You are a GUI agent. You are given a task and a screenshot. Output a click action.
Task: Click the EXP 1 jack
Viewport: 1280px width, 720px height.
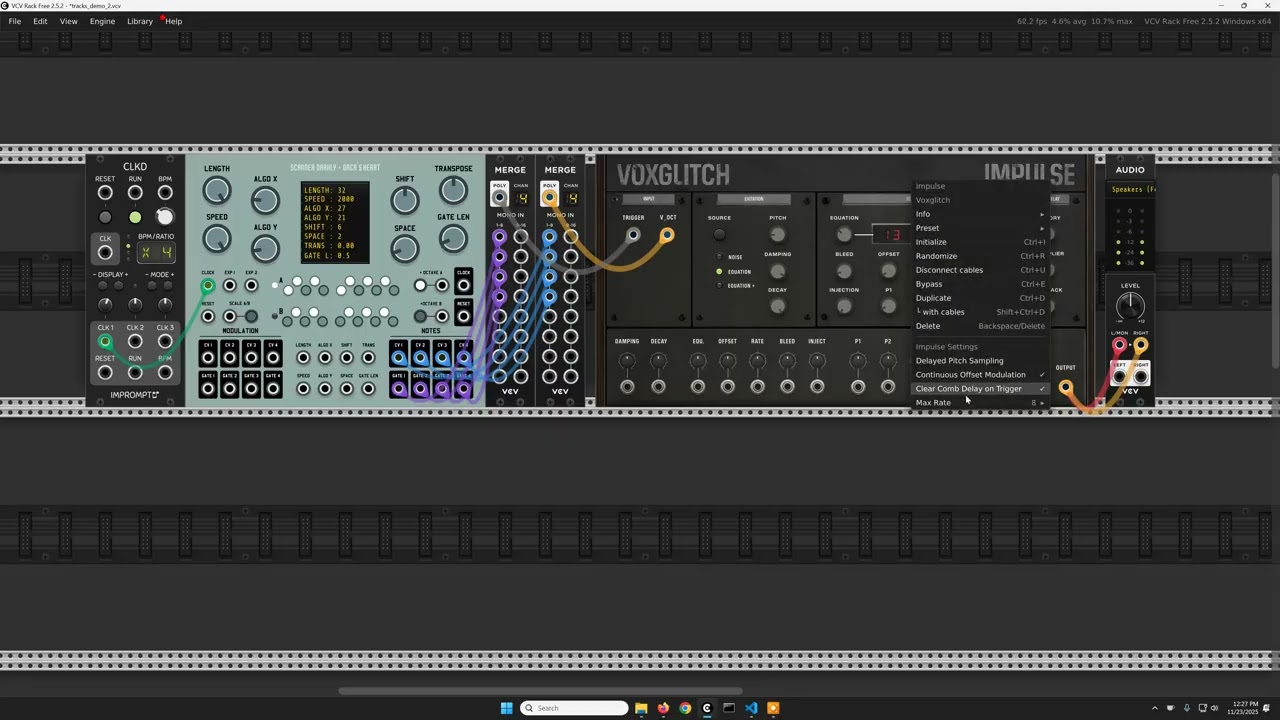[x=230, y=286]
